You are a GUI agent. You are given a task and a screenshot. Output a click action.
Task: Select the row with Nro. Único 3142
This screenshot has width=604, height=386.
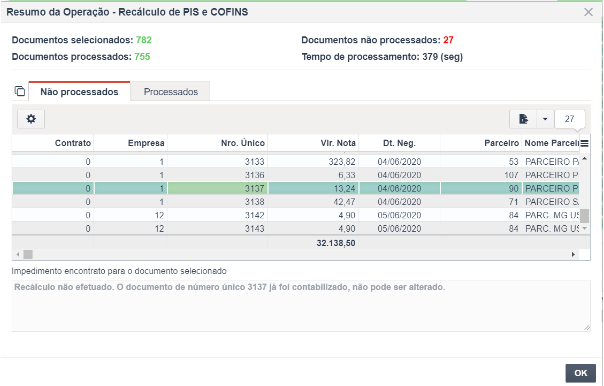(295, 215)
